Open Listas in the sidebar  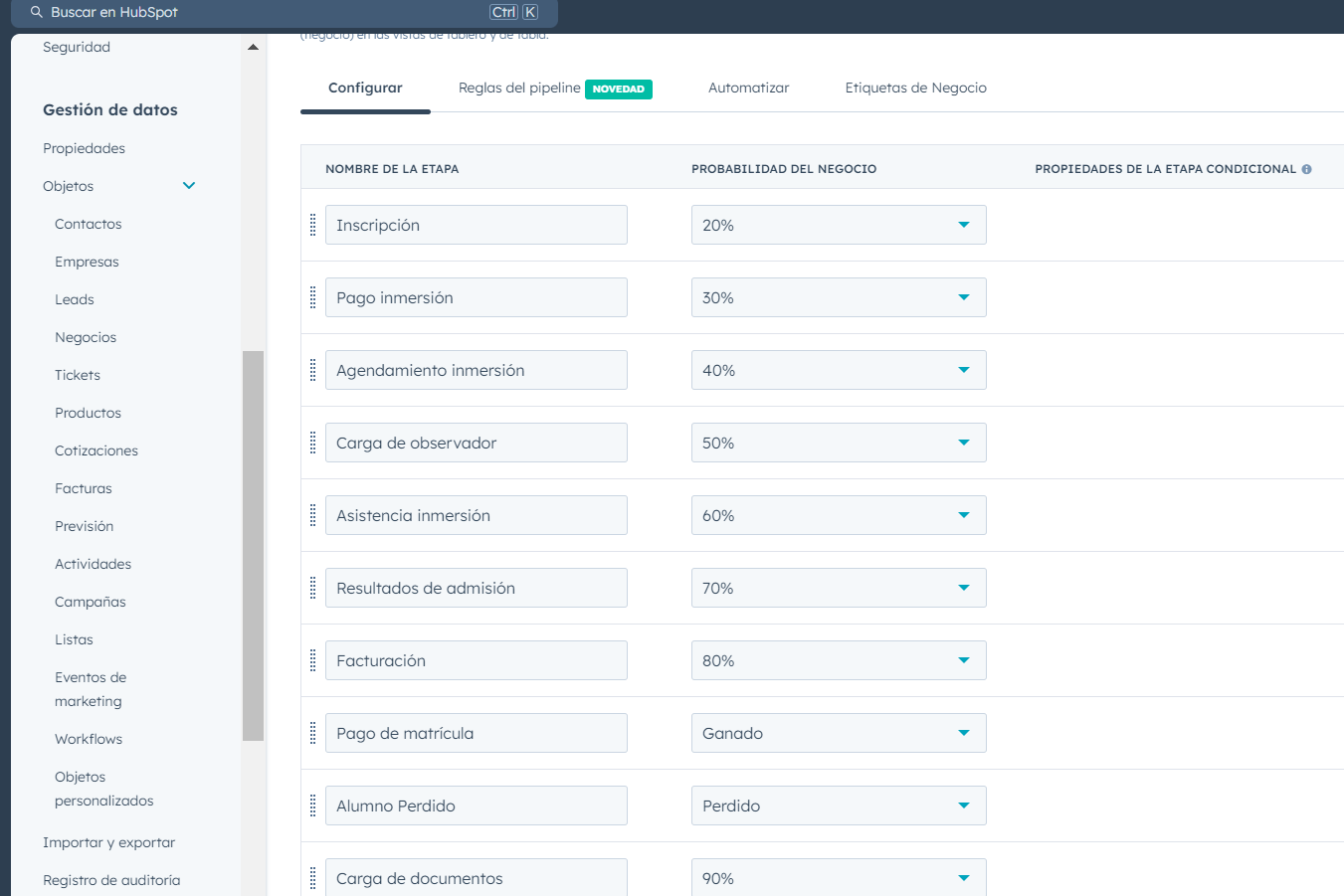(x=74, y=639)
